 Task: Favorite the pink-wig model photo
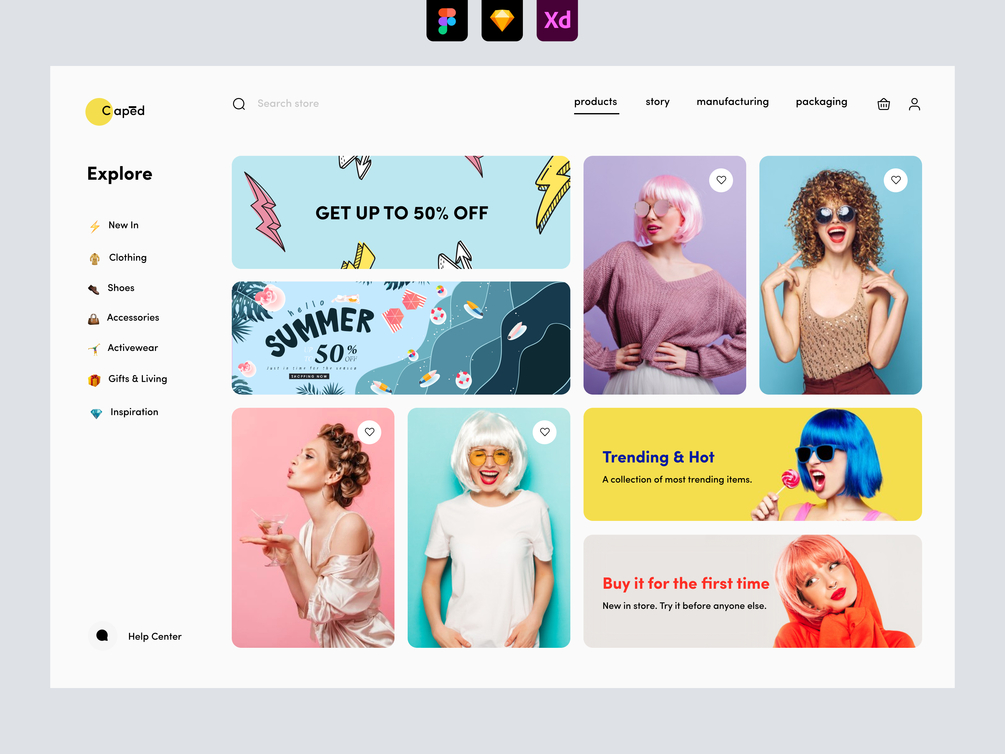pyautogui.click(x=721, y=180)
